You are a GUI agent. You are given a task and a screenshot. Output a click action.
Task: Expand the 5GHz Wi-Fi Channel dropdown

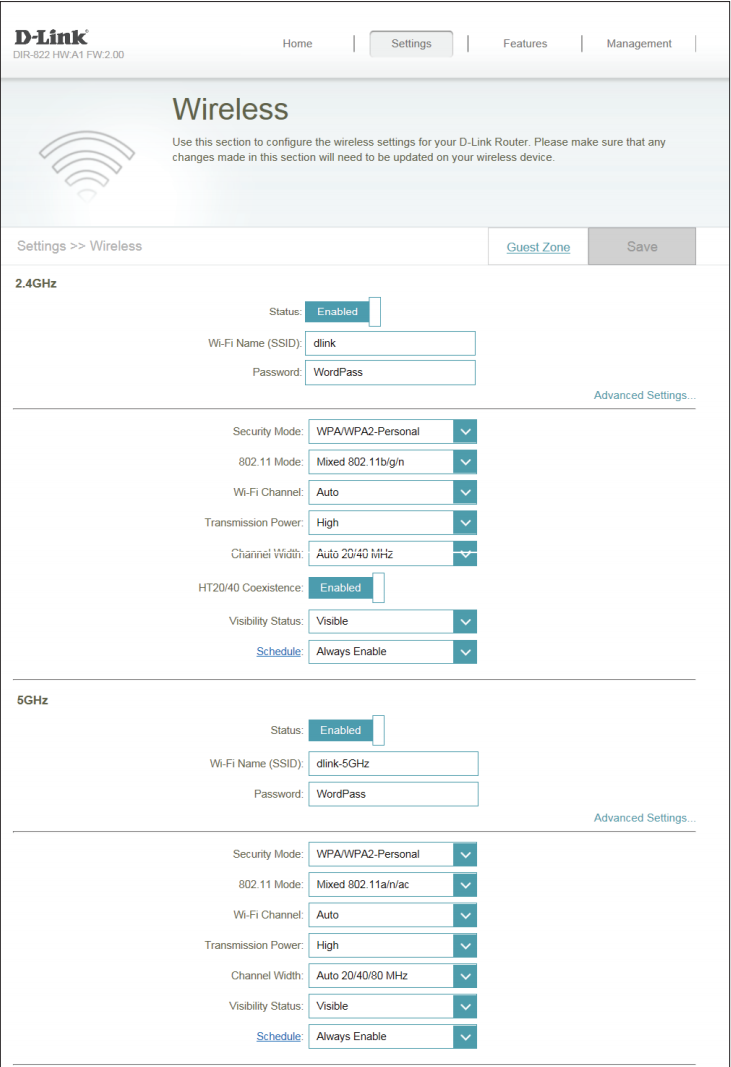pyautogui.click(x=392, y=915)
